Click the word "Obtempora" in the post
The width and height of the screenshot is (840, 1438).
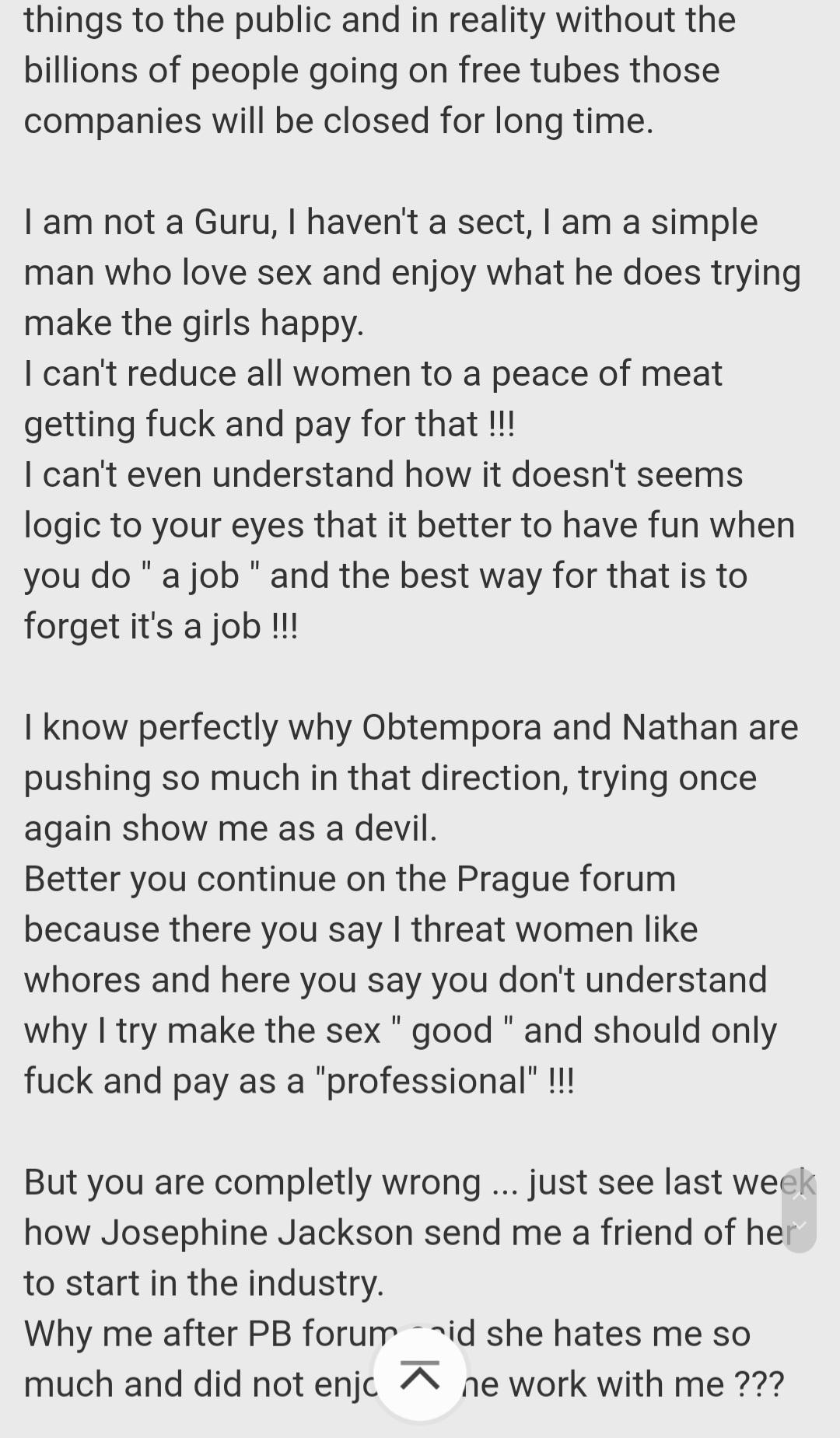451,727
